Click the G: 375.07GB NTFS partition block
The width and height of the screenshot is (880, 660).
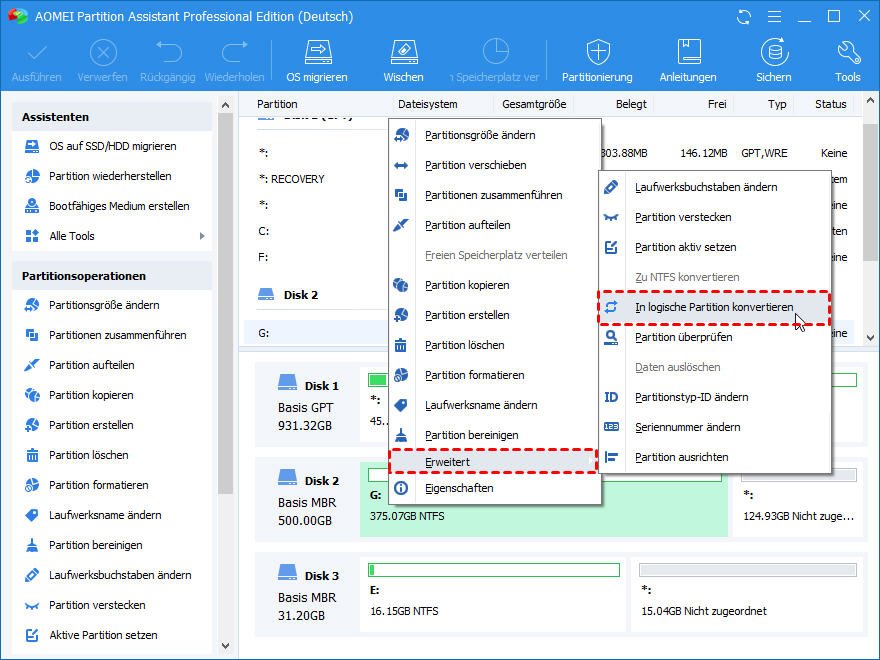(x=543, y=501)
